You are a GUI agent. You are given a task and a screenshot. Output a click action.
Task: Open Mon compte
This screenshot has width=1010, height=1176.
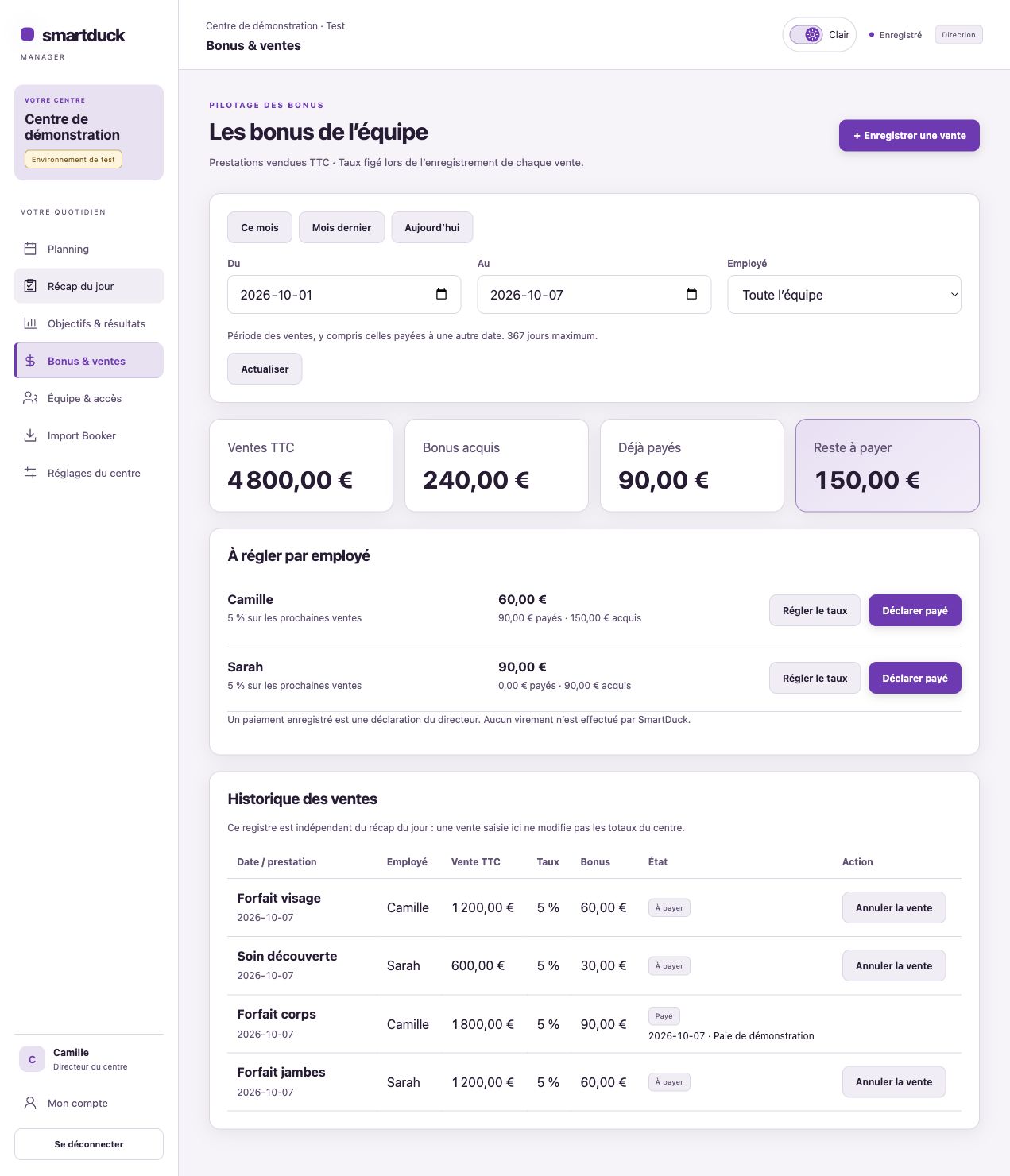[x=89, y=1103]
